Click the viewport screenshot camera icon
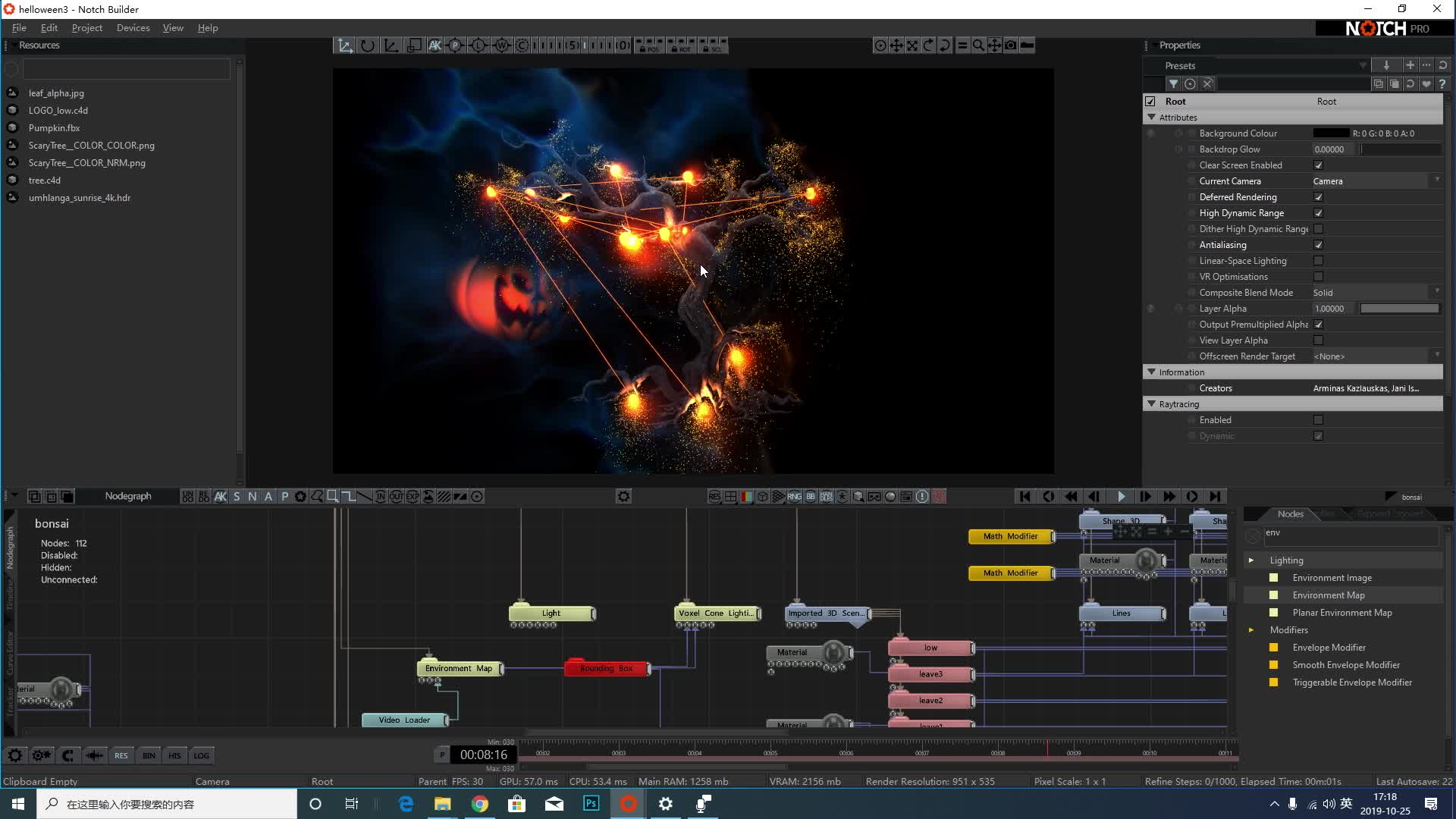 [x=1011, y=45]
